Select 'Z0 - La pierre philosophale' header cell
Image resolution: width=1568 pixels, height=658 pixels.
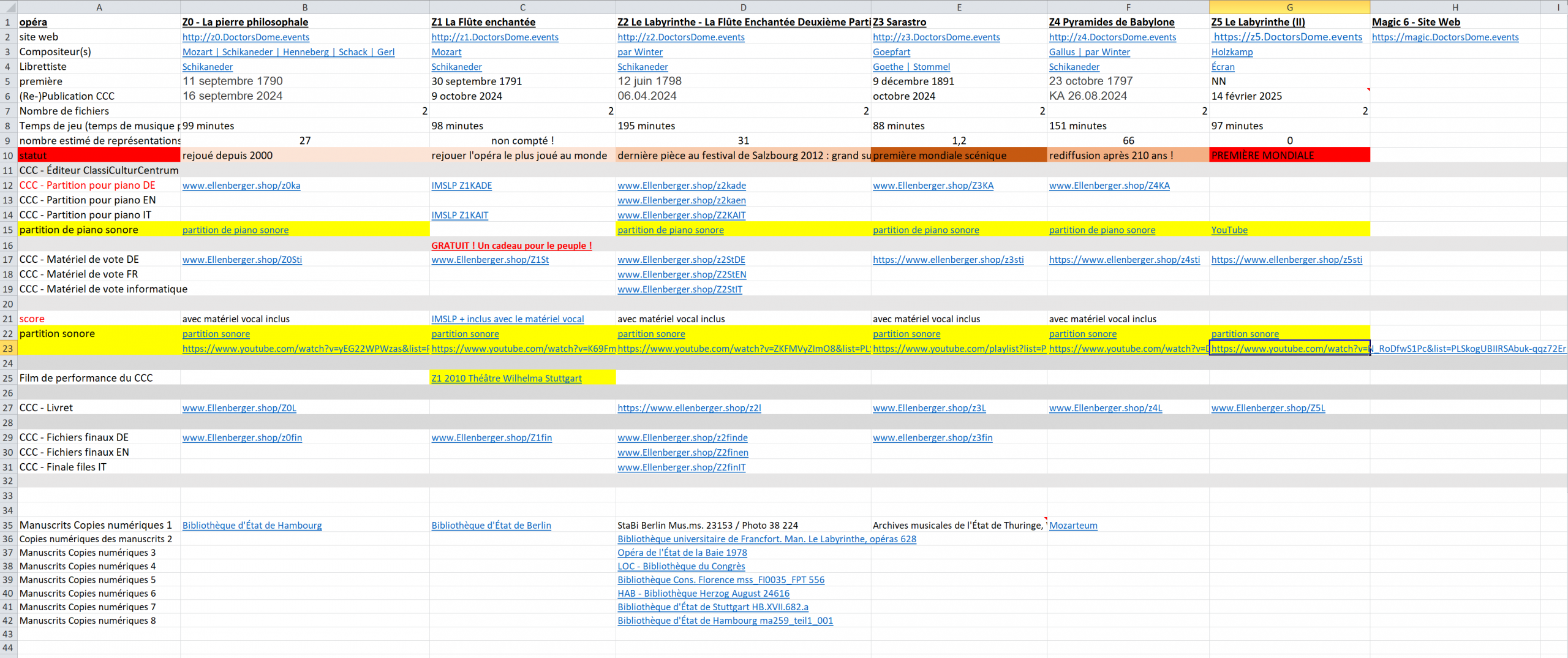pos(305,22)
